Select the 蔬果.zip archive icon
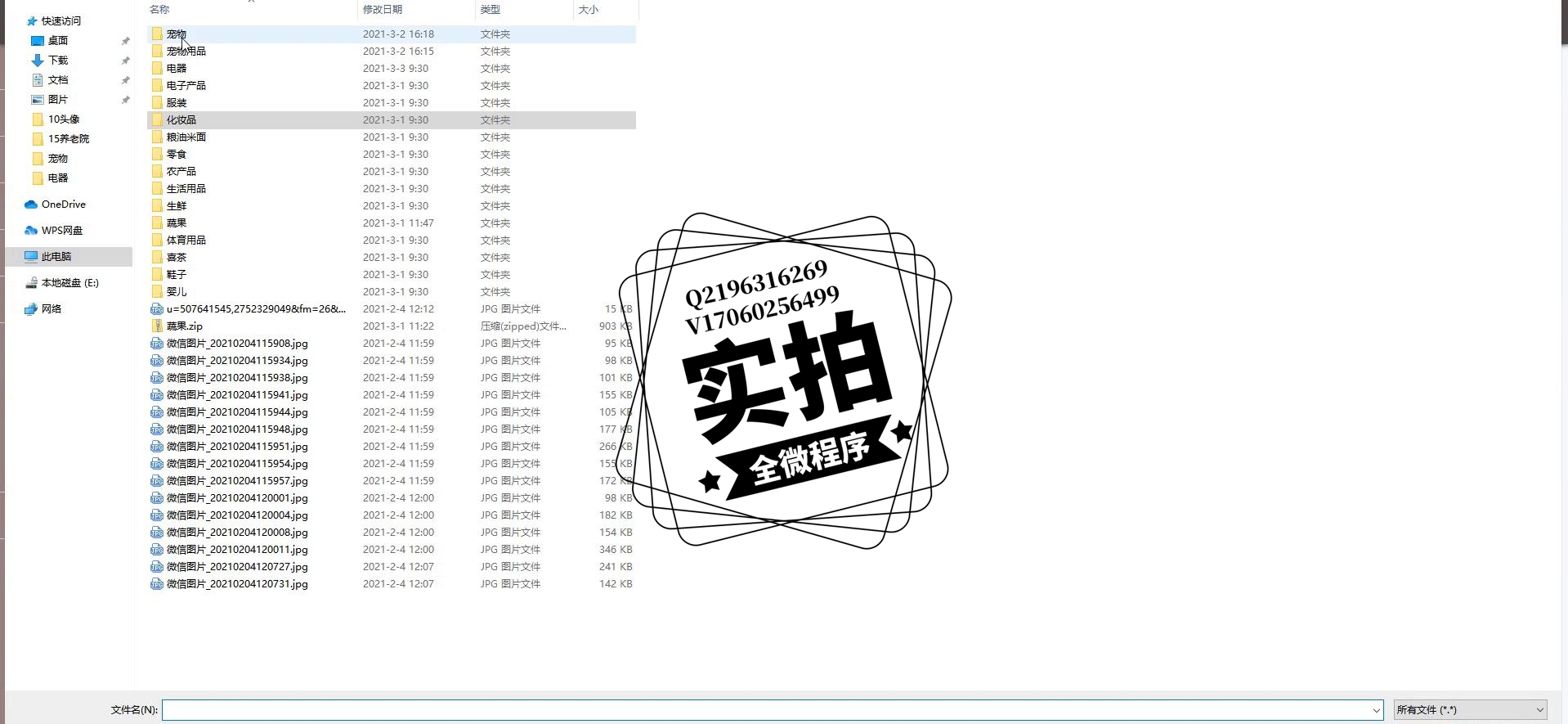This screenshot has height=724, width=1568. (157, 326)
